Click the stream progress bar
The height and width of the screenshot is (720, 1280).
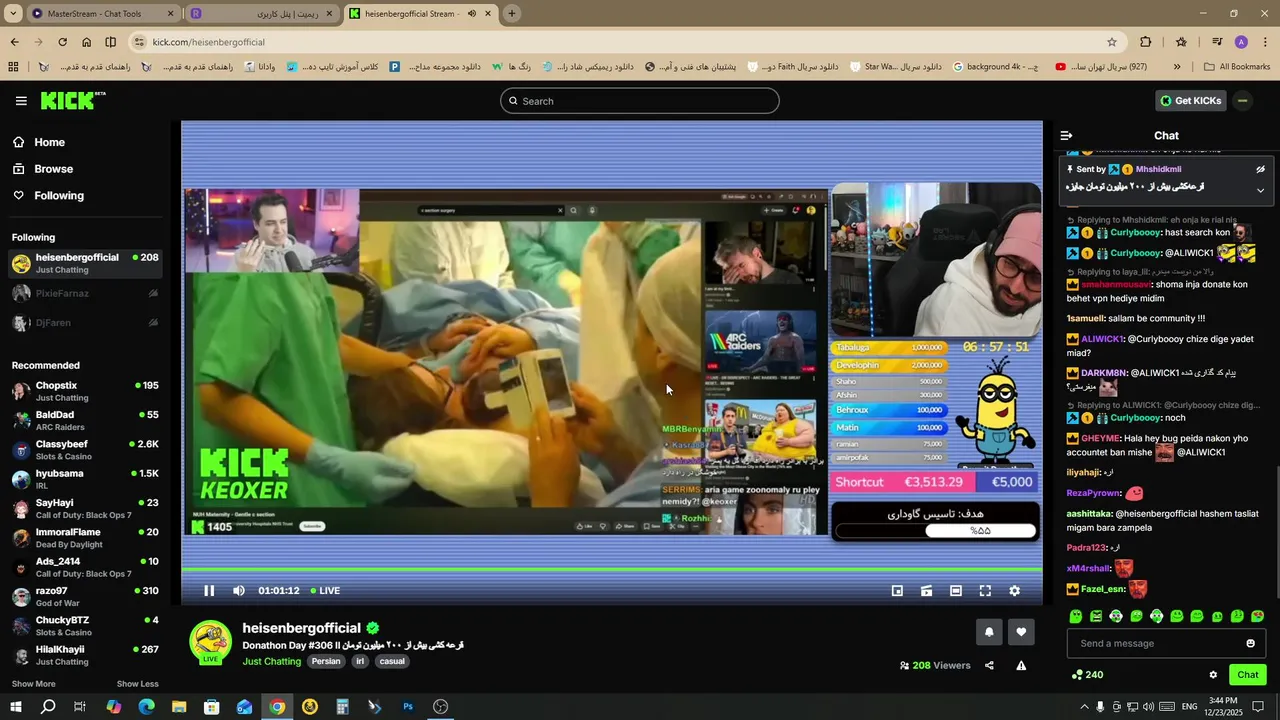tap(612, 570)
